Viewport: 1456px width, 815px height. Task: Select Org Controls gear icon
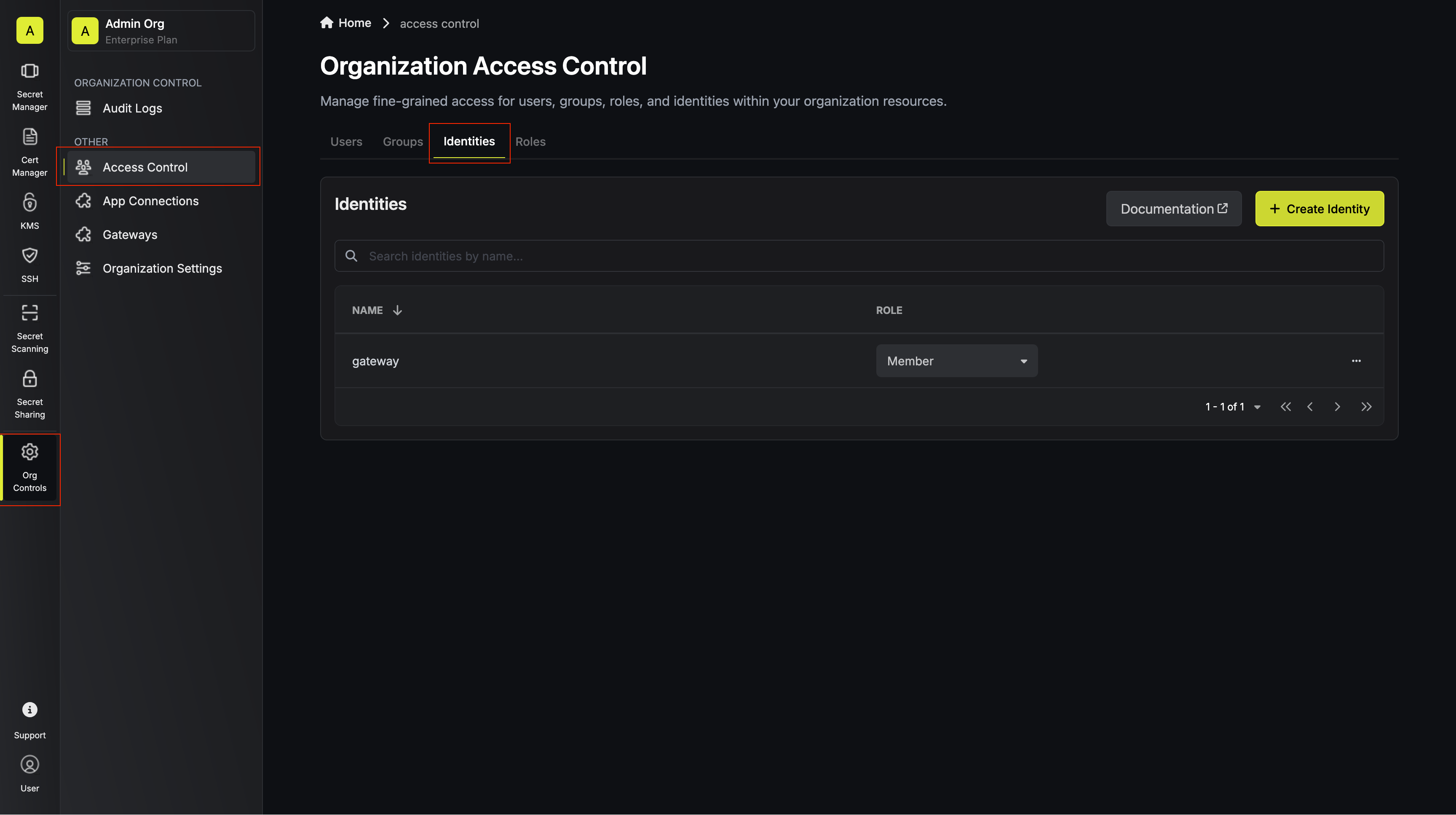(x=29, y=452)
